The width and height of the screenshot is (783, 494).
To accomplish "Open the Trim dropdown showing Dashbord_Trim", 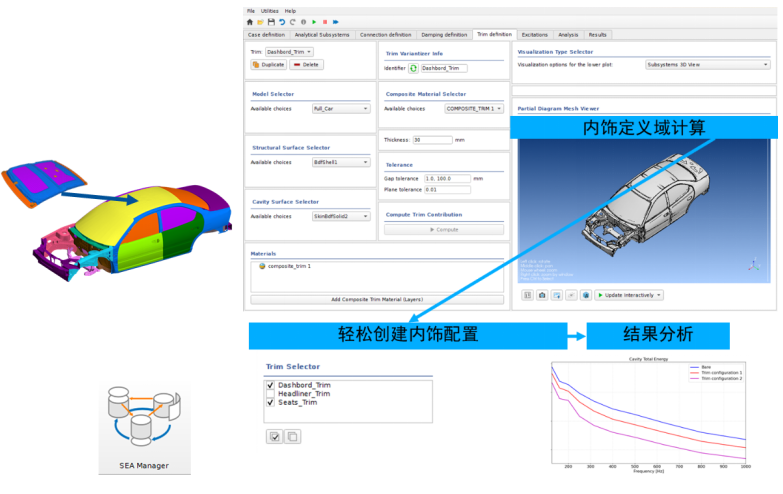I will pyautogui.click(x=289, y=52).
